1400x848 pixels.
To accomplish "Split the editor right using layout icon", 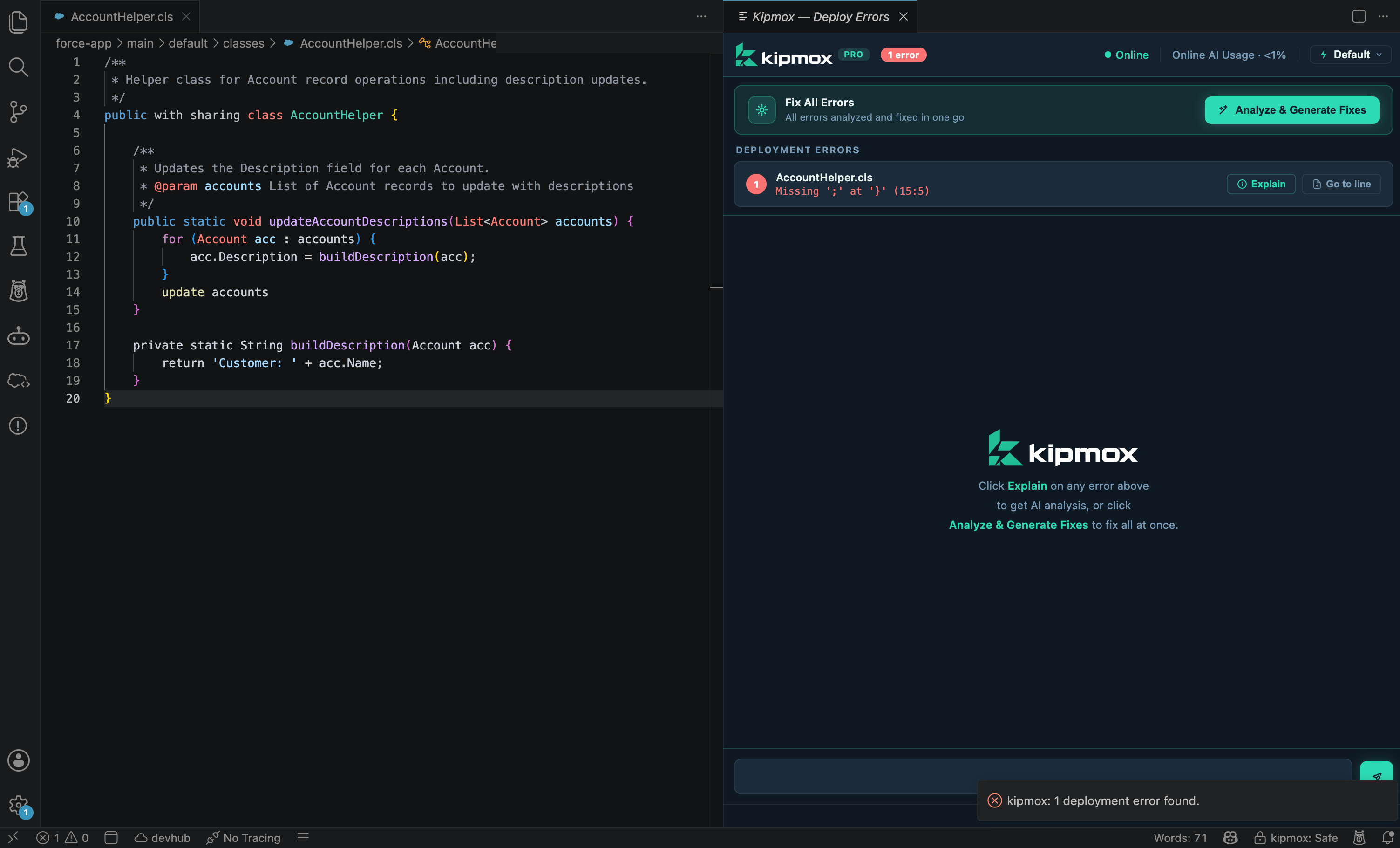I will (1359, 16).
